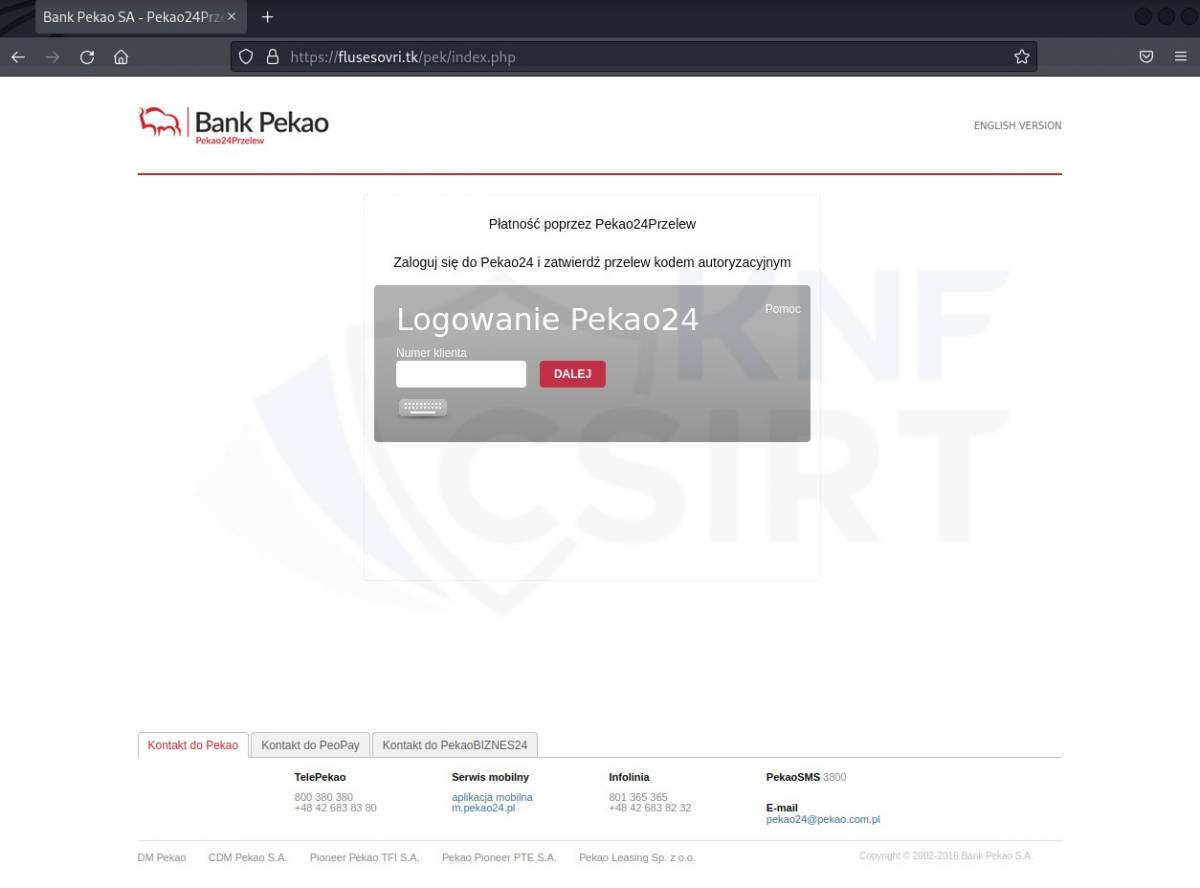Open tracking protection shield icon
The image size is (1200, 888).
click(x=246, y=57)
